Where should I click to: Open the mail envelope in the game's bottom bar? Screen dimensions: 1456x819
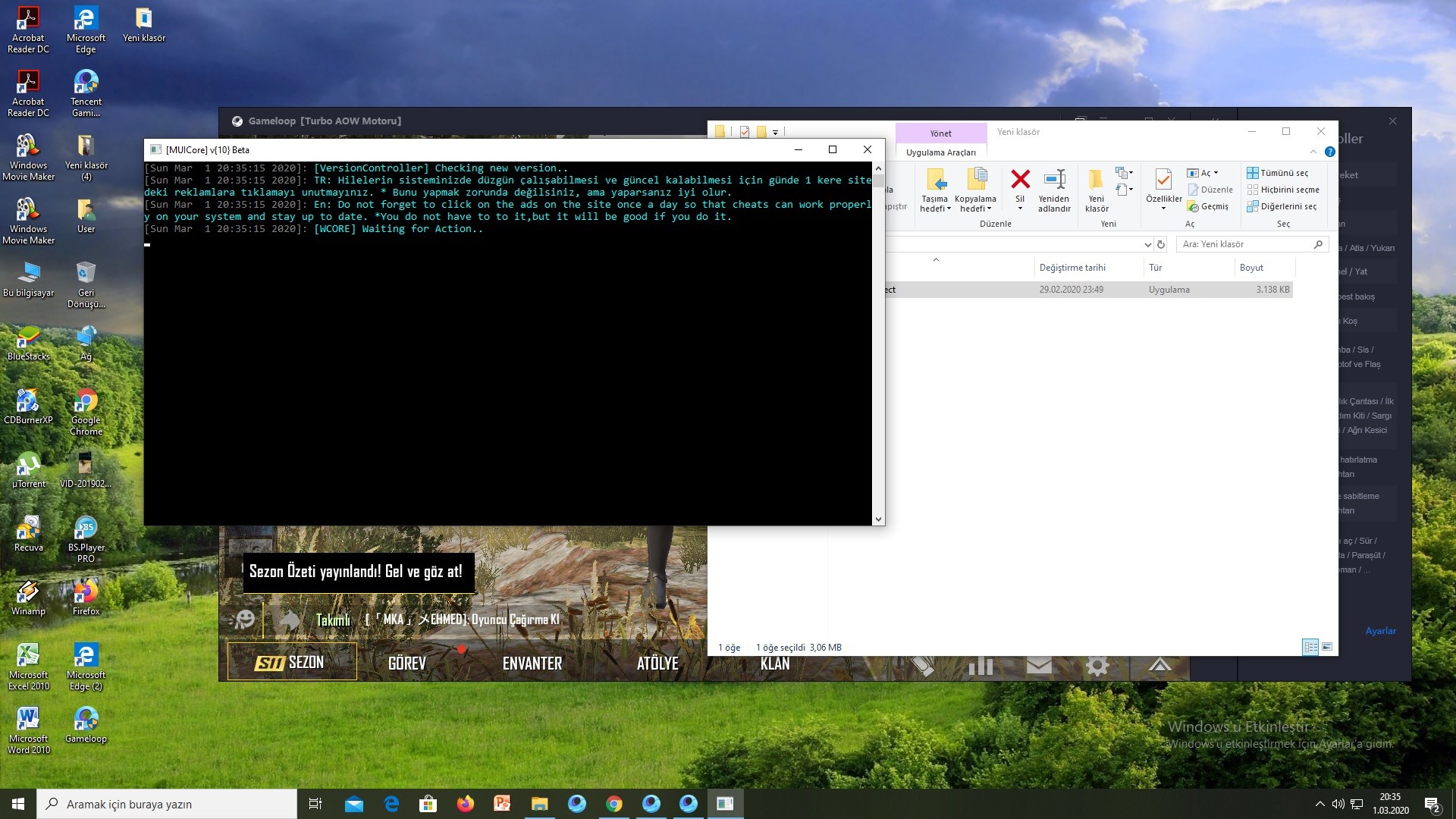1039,666
